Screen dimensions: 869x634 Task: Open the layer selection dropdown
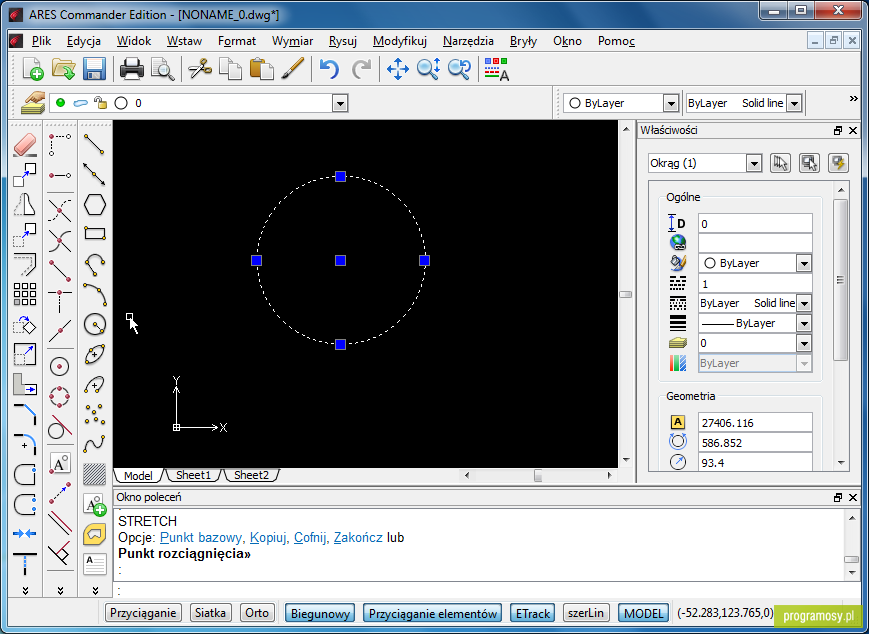click(x=340, y=103)
